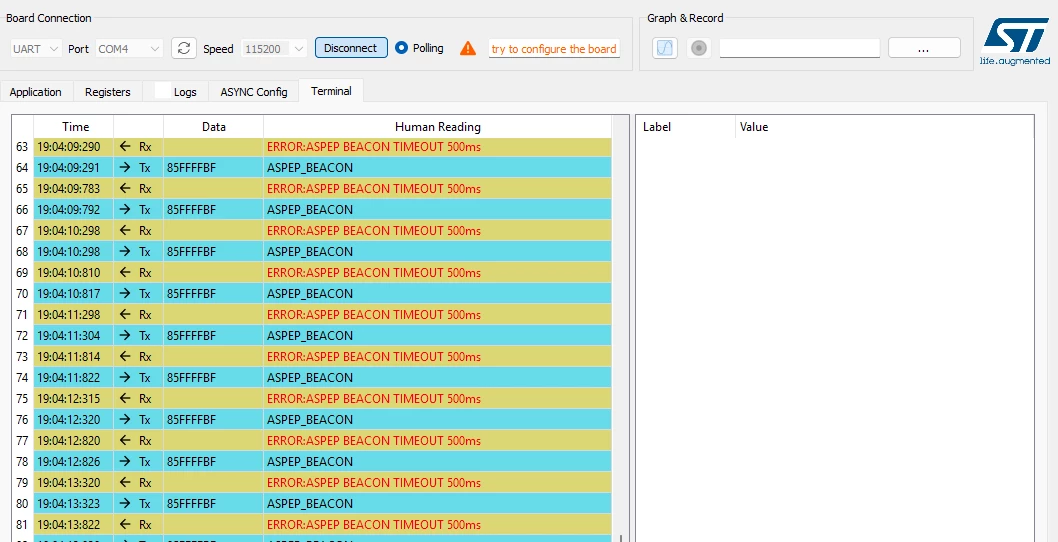Select row number 63
1058x542 pixels.
(22, 146)
